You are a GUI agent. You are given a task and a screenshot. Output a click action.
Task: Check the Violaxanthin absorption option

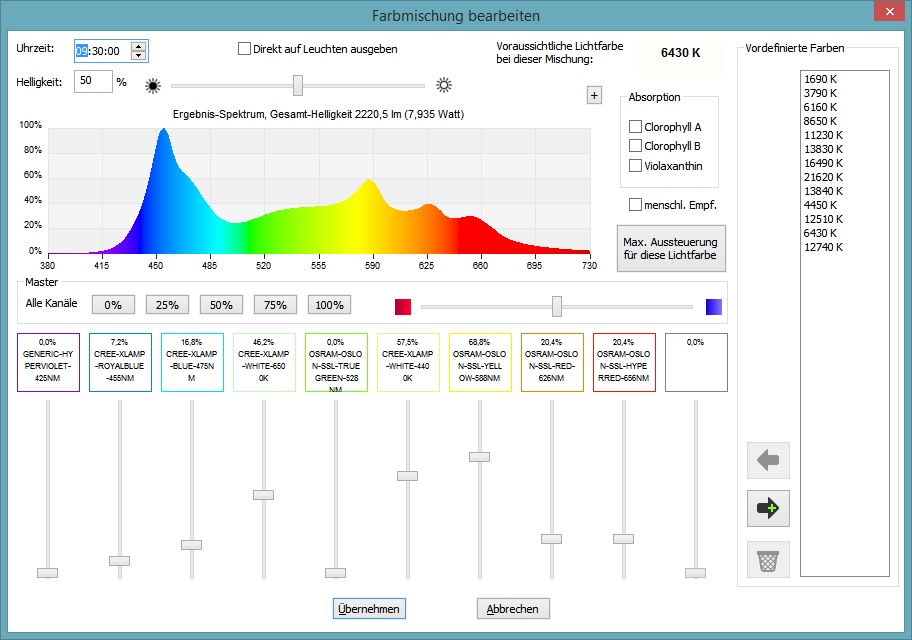click(x=635, y=166)
